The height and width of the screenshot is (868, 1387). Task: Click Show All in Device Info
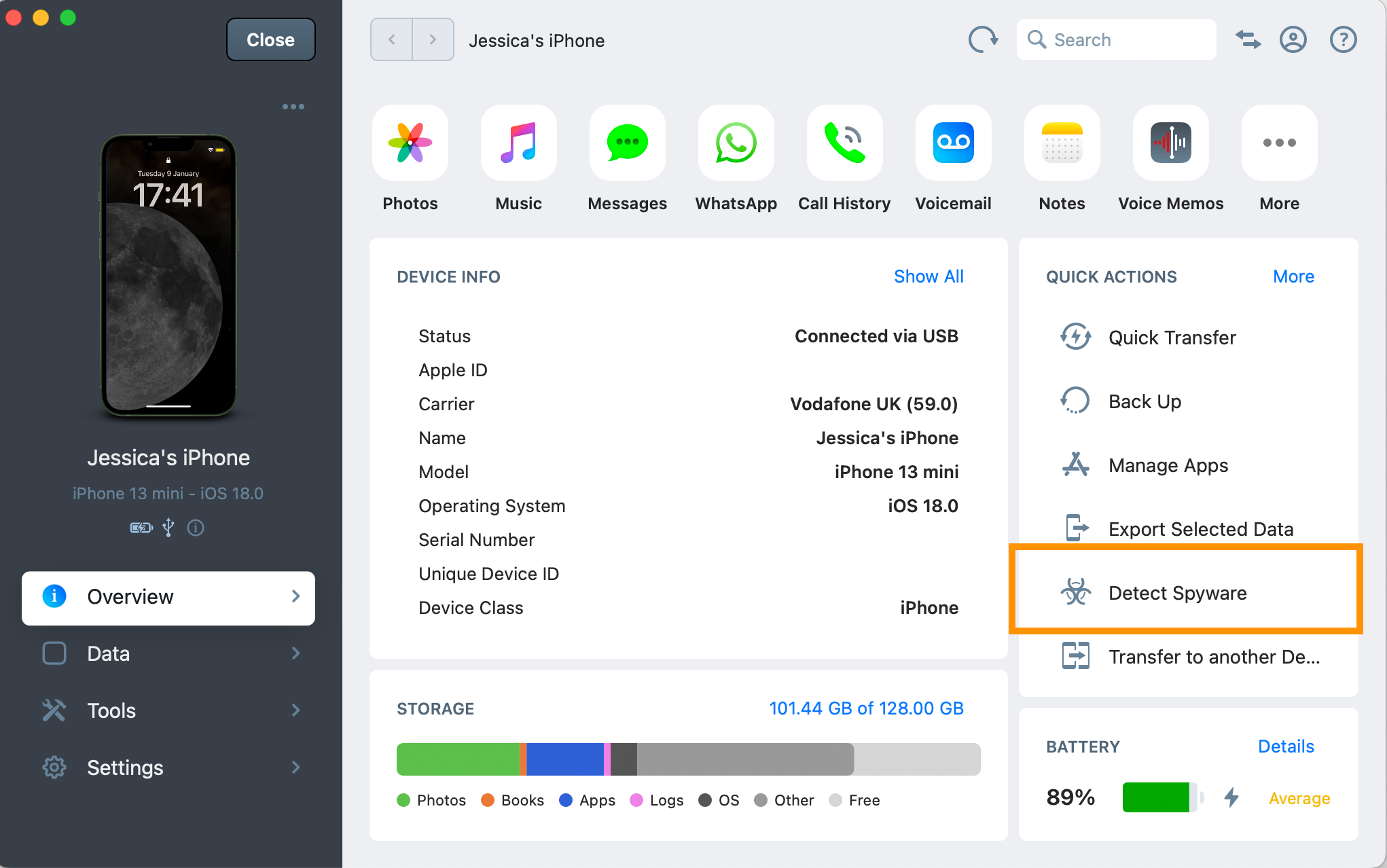coord(929,276)
